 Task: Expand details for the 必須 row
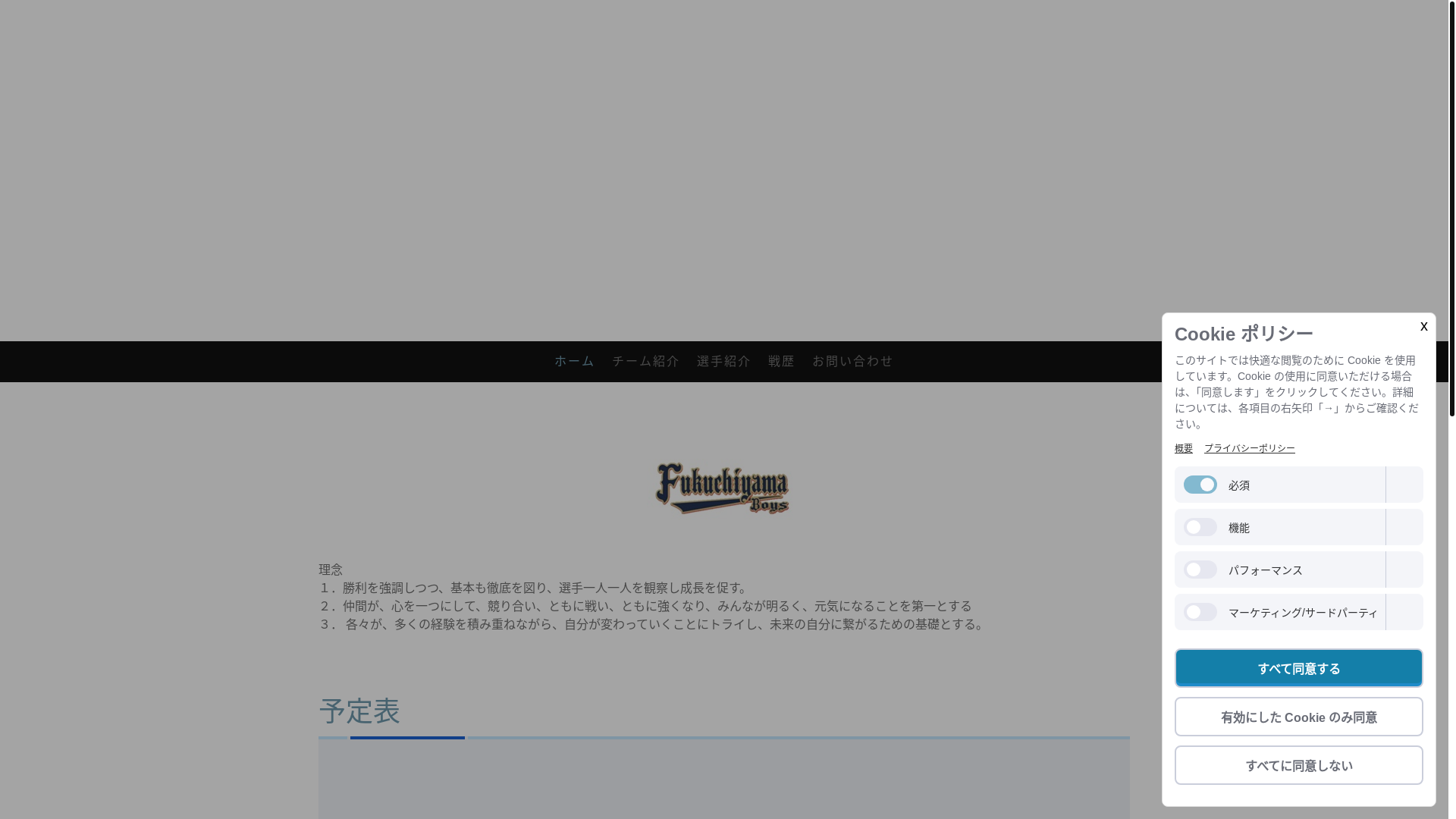[1404, 485]
